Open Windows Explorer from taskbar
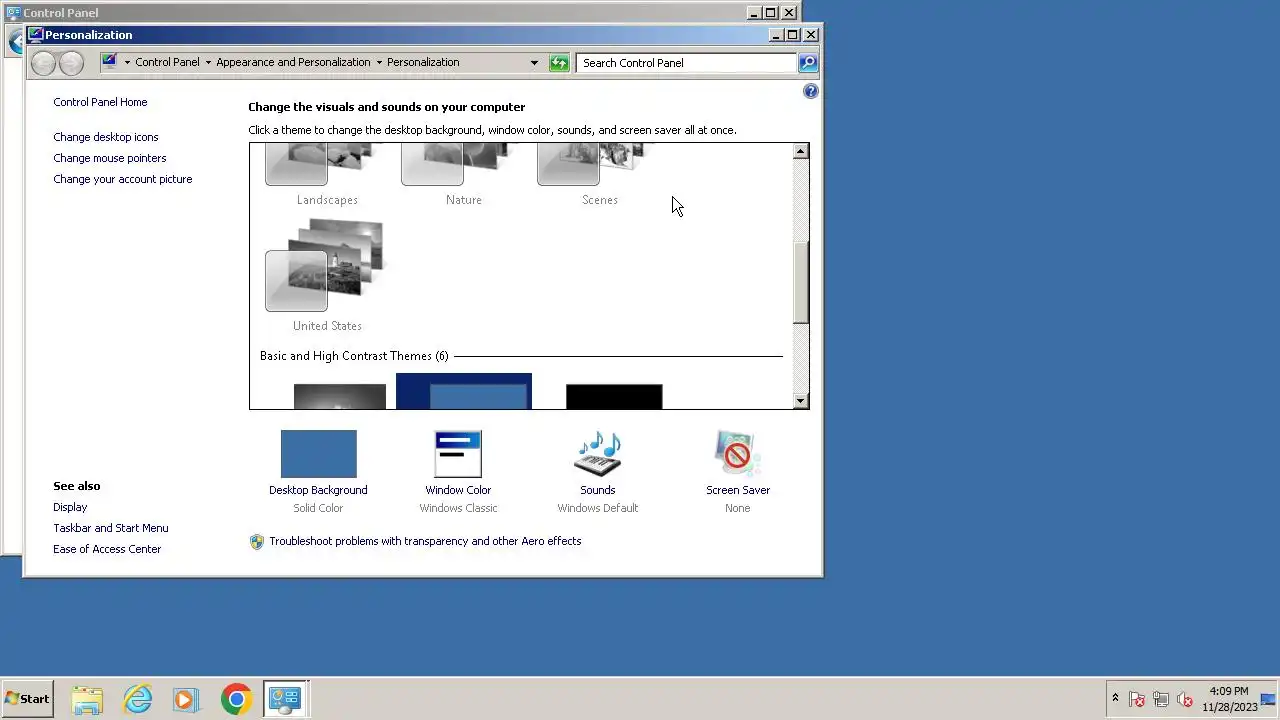The image size is (1280, 720). point(87,699)
